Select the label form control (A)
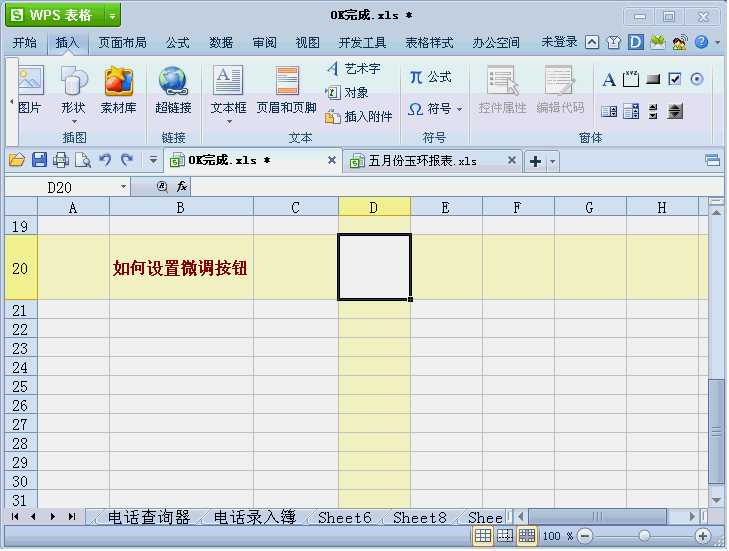The width and height of the screenshot is (729, 551). [x=609, y=80]
